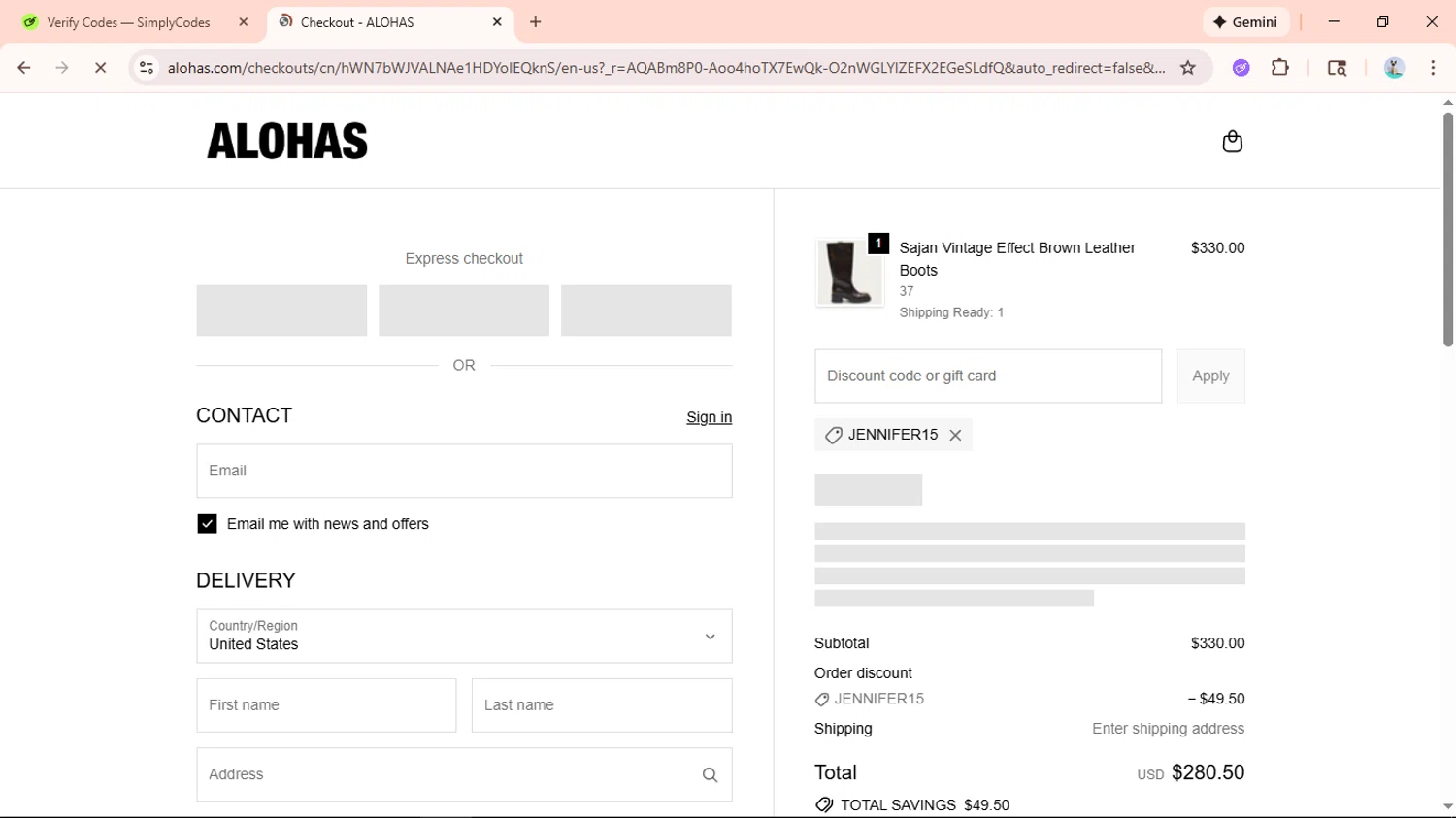The image size is (1456, 818).
Task: Close the Verify Codes SimplyCodes tab
Action: click(x=244, y=22)
